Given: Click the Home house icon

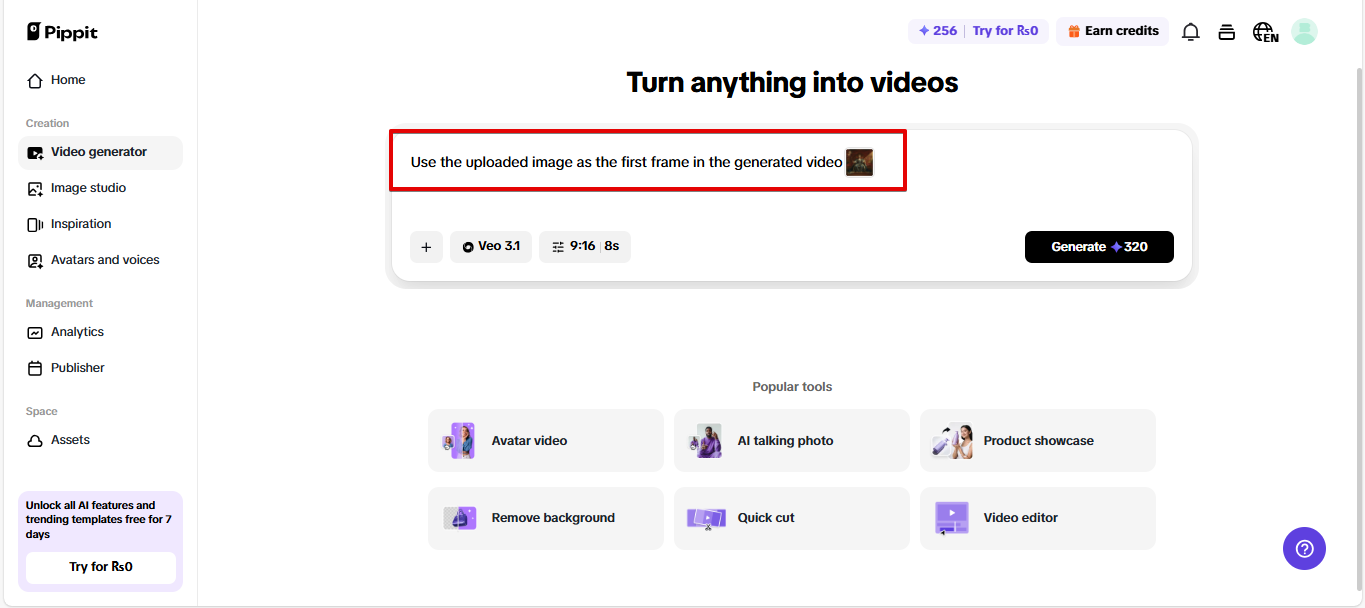Looking at the screenshot, I should coord(35,80).
